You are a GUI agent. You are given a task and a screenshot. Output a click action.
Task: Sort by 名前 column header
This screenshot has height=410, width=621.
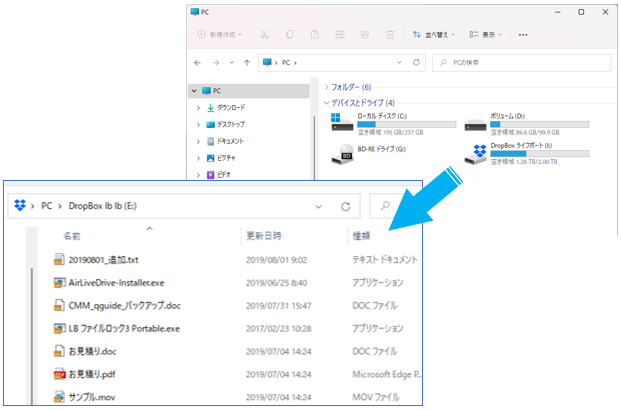[72, 236]
